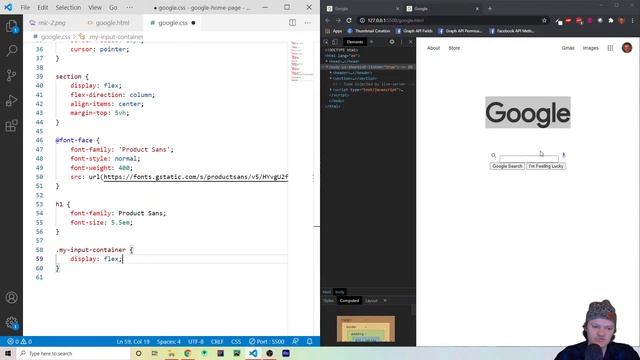The height and width of the screenshot is (360, 640).
Task: Open the Run and Debug view in VS Code
Action: (11, 100)
